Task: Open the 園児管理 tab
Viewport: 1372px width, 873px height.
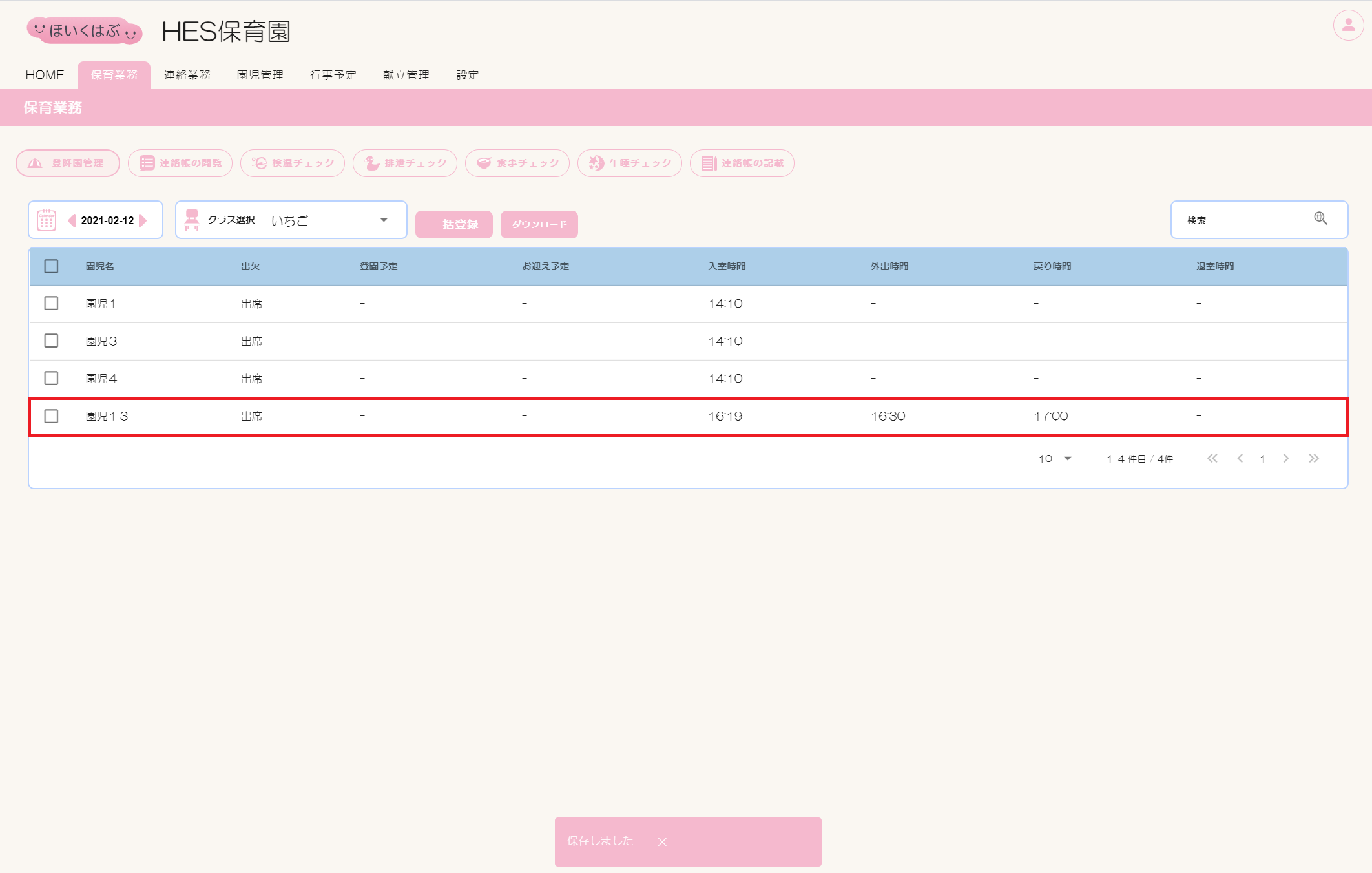Action: (x=260, y=75)
